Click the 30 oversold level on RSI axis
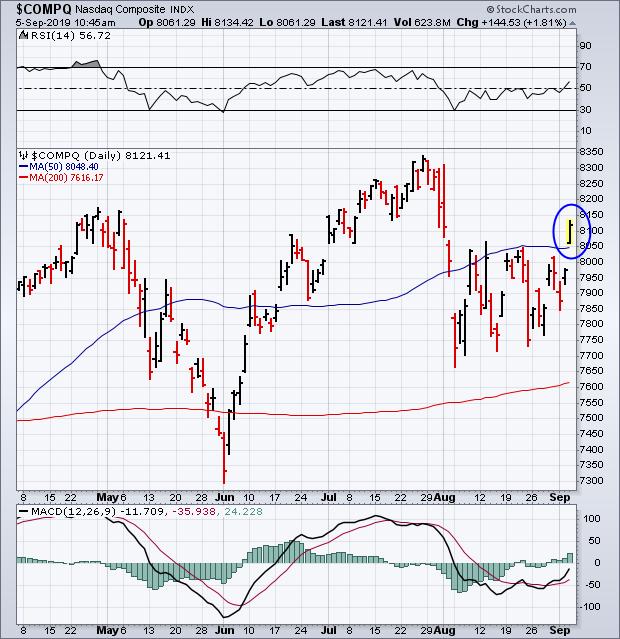Screen dimensions: 620x639 coord(585,109)
